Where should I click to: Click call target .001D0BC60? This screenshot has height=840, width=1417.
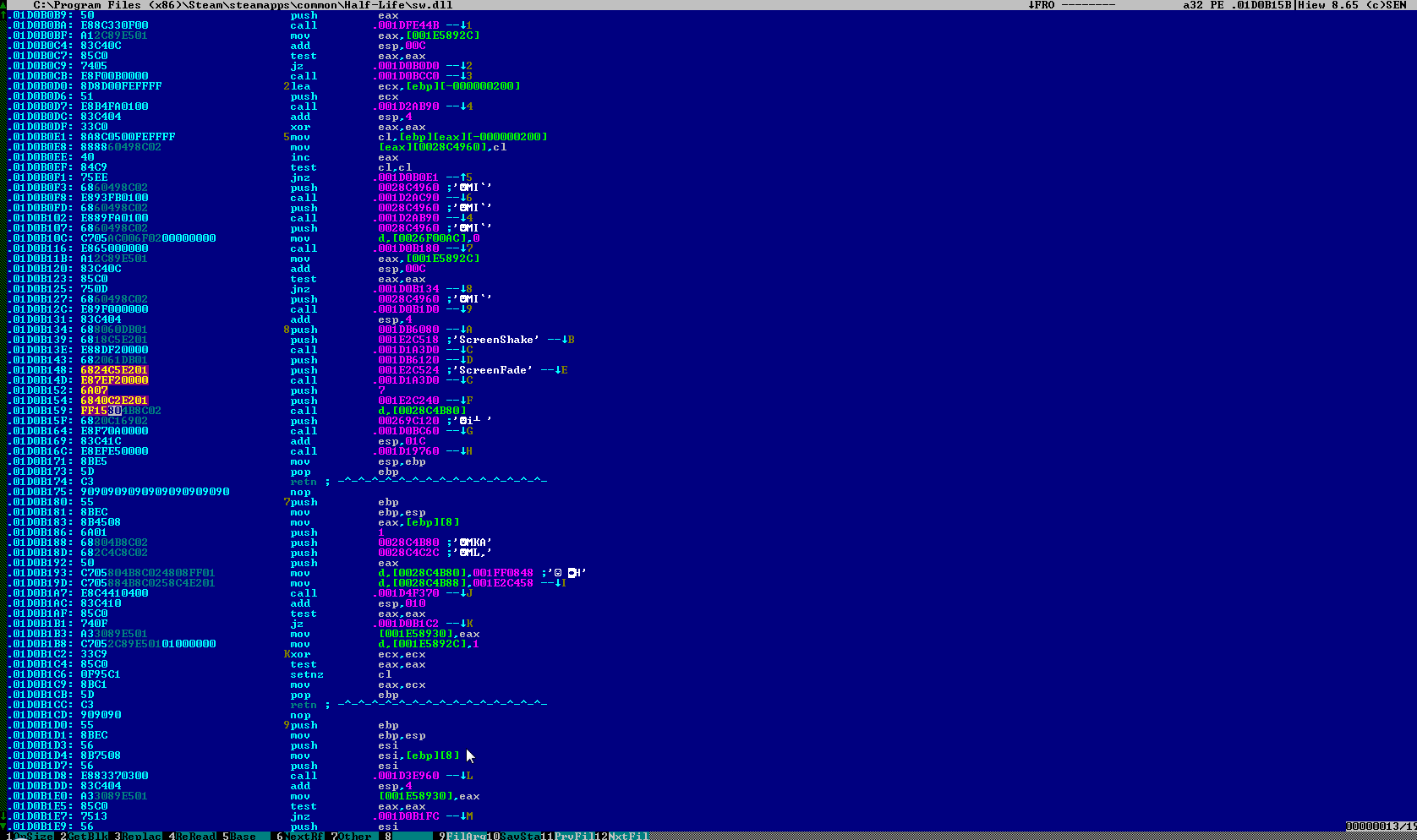[408, 431]
